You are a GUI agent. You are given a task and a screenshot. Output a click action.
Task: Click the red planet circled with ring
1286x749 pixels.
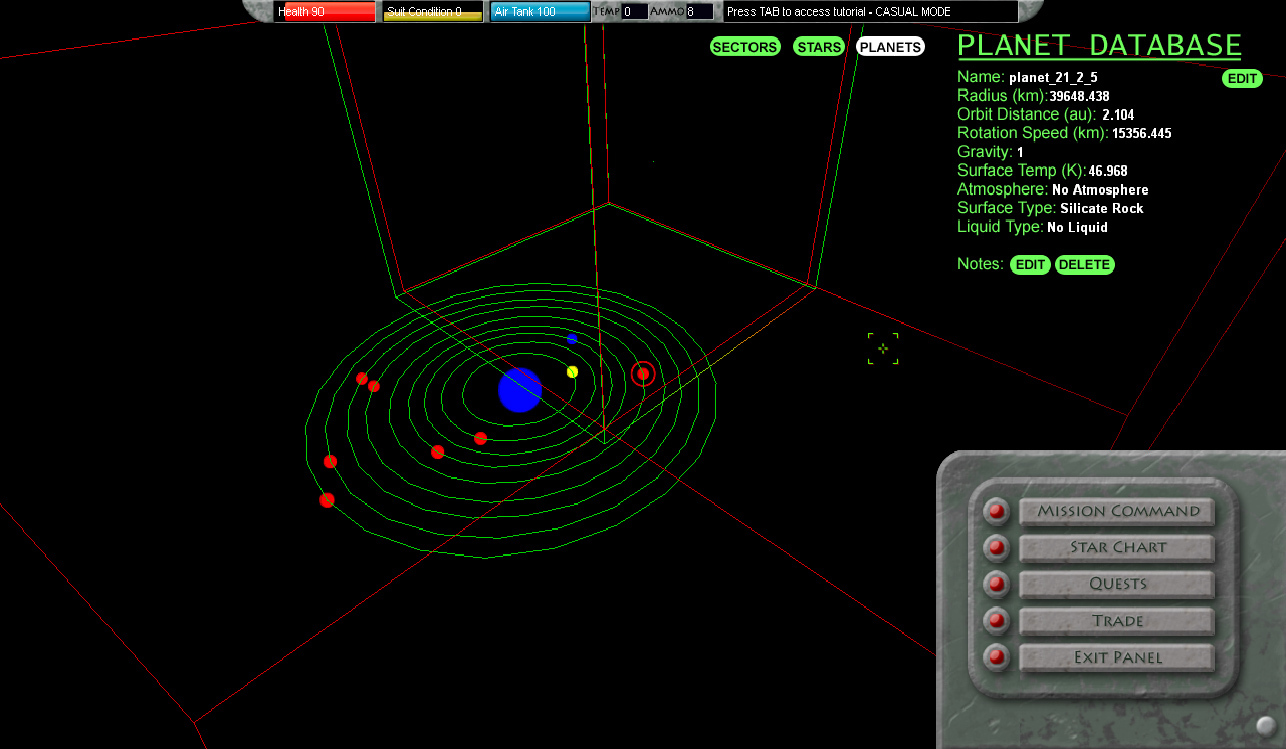pyautogui.click(x=643, y=374)
